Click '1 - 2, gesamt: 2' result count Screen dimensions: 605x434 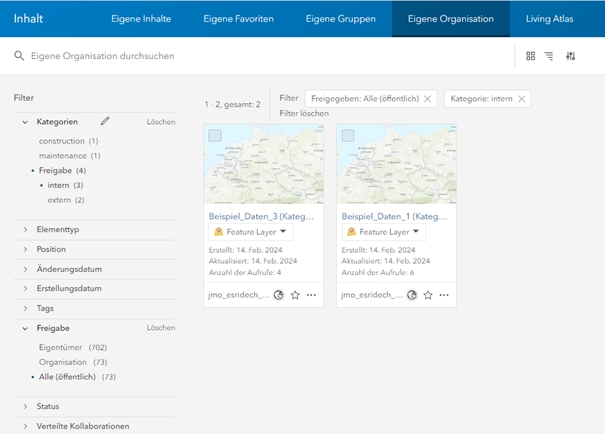tap(233, 105)
